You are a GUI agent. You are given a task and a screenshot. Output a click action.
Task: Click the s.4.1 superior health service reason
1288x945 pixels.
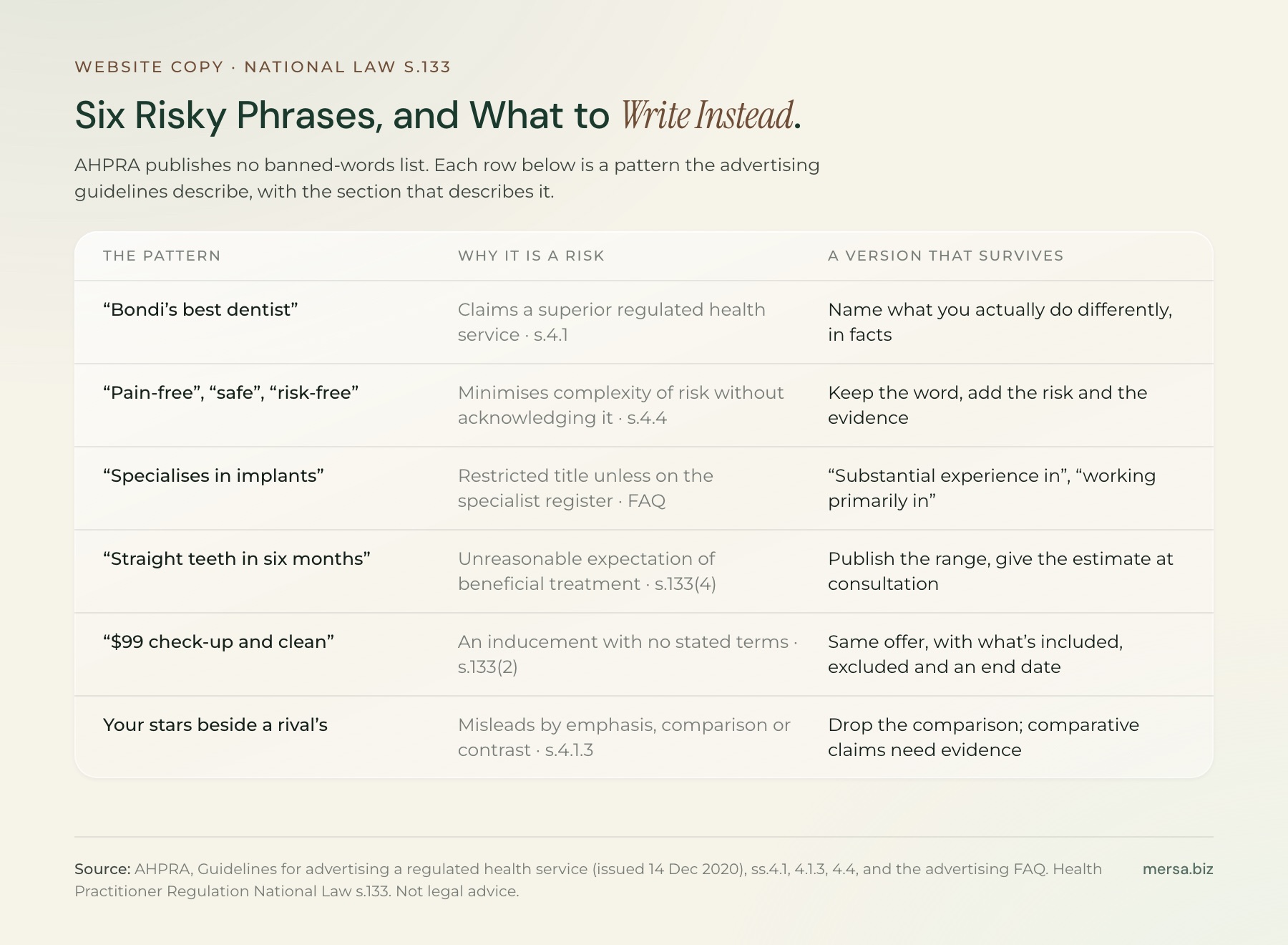pyautogui.click(x=611, y=322)
